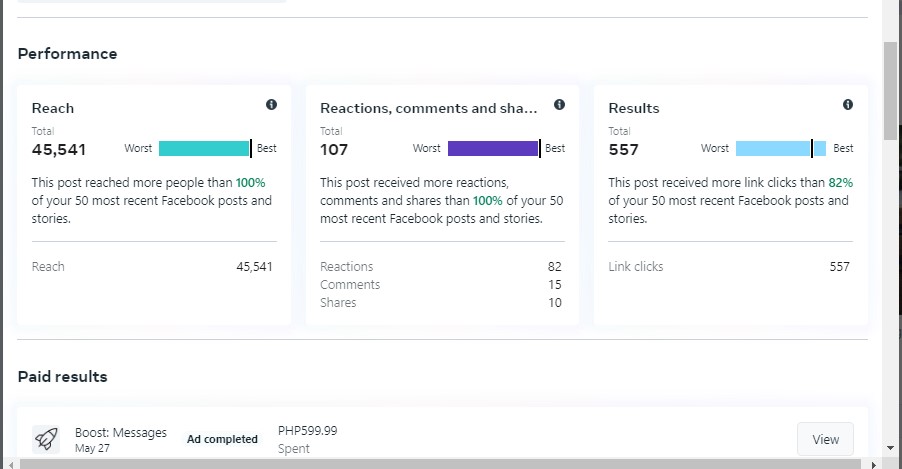Open info icon for Reactions, comments and shares
The width and height of the screenshot is (902, 469).
coord(559,104)
